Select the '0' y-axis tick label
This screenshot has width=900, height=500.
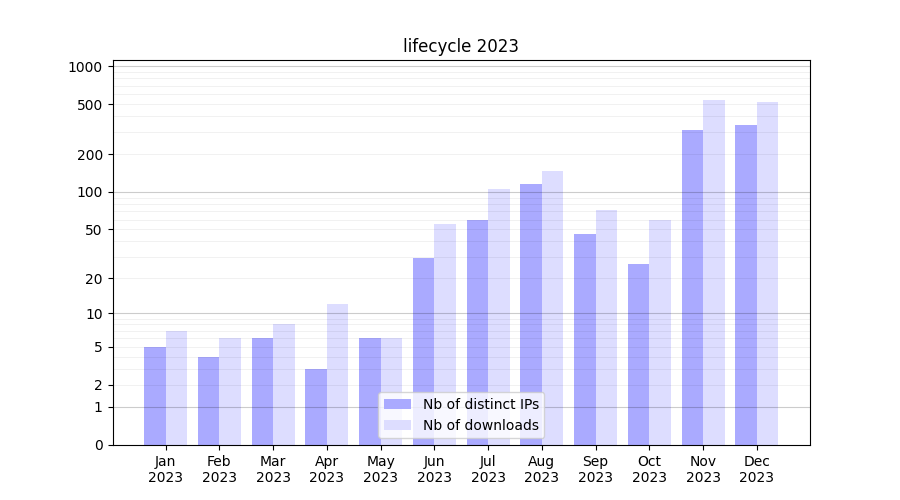98,445
